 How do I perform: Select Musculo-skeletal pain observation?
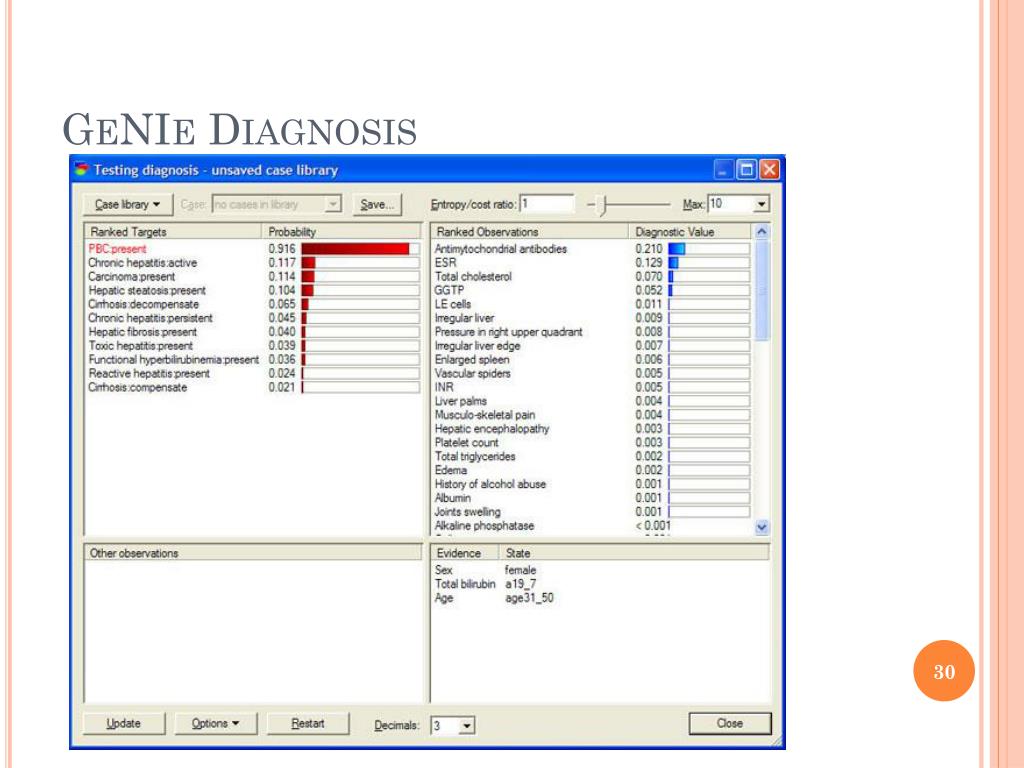[x=592, y=415]
